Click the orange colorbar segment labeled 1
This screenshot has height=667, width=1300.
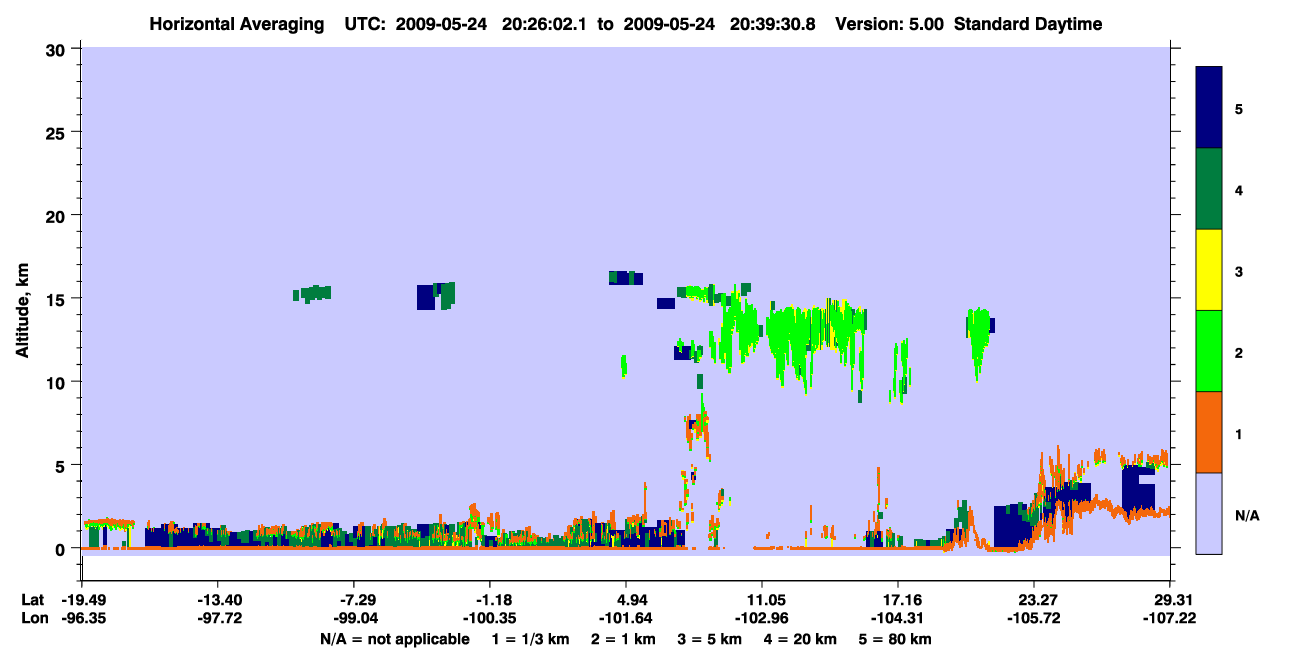coord(1209,432)
